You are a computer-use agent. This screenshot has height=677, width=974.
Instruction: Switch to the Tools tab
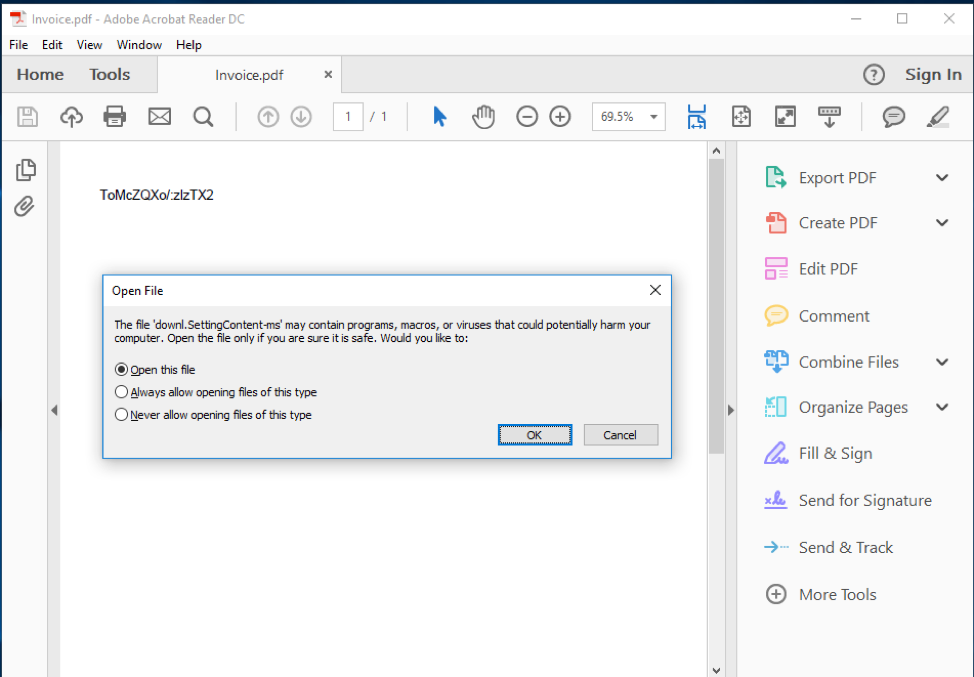pos(109,75)
